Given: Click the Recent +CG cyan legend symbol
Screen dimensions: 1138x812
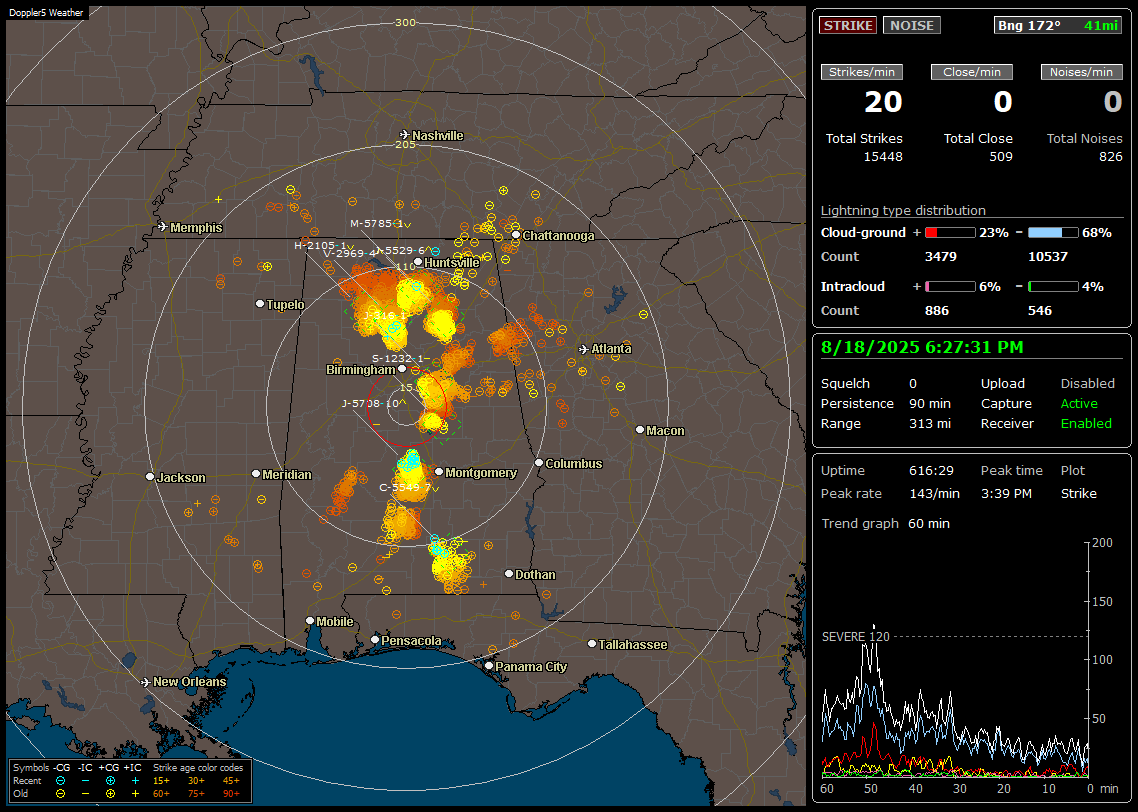Looking at the screenshot, I should point(110,781).
